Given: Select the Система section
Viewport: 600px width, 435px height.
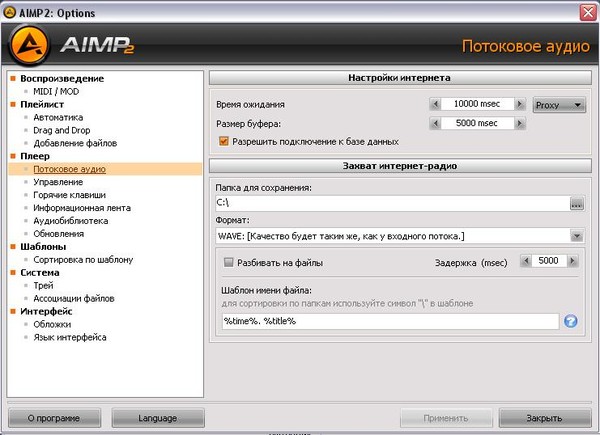Looking at the screenshot, I should pos(40,273).
